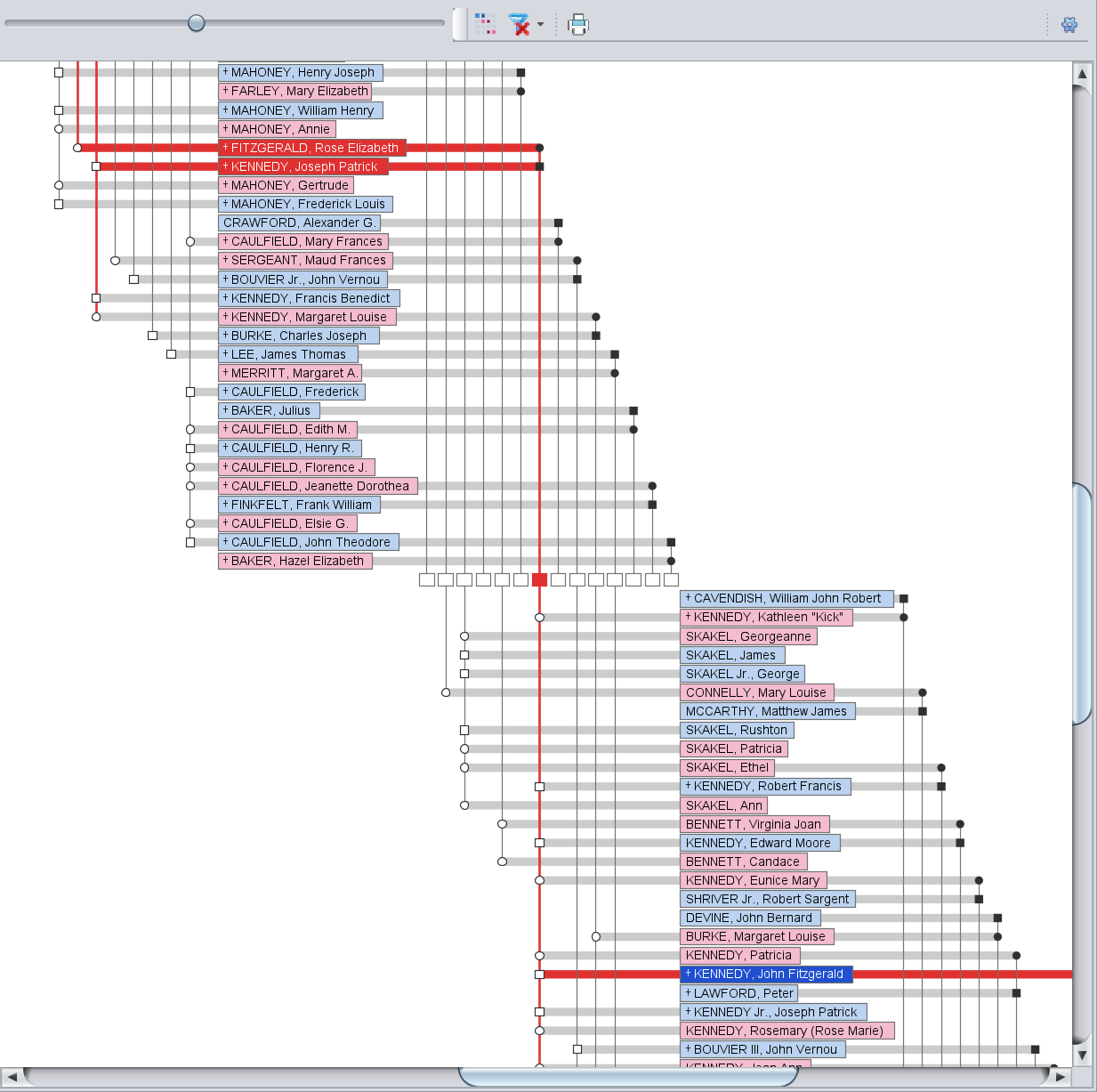1097x1092 pixels.
Task: Expand the plus on CAVENDISH, William John Robert
Action: (x=689, y=598)
